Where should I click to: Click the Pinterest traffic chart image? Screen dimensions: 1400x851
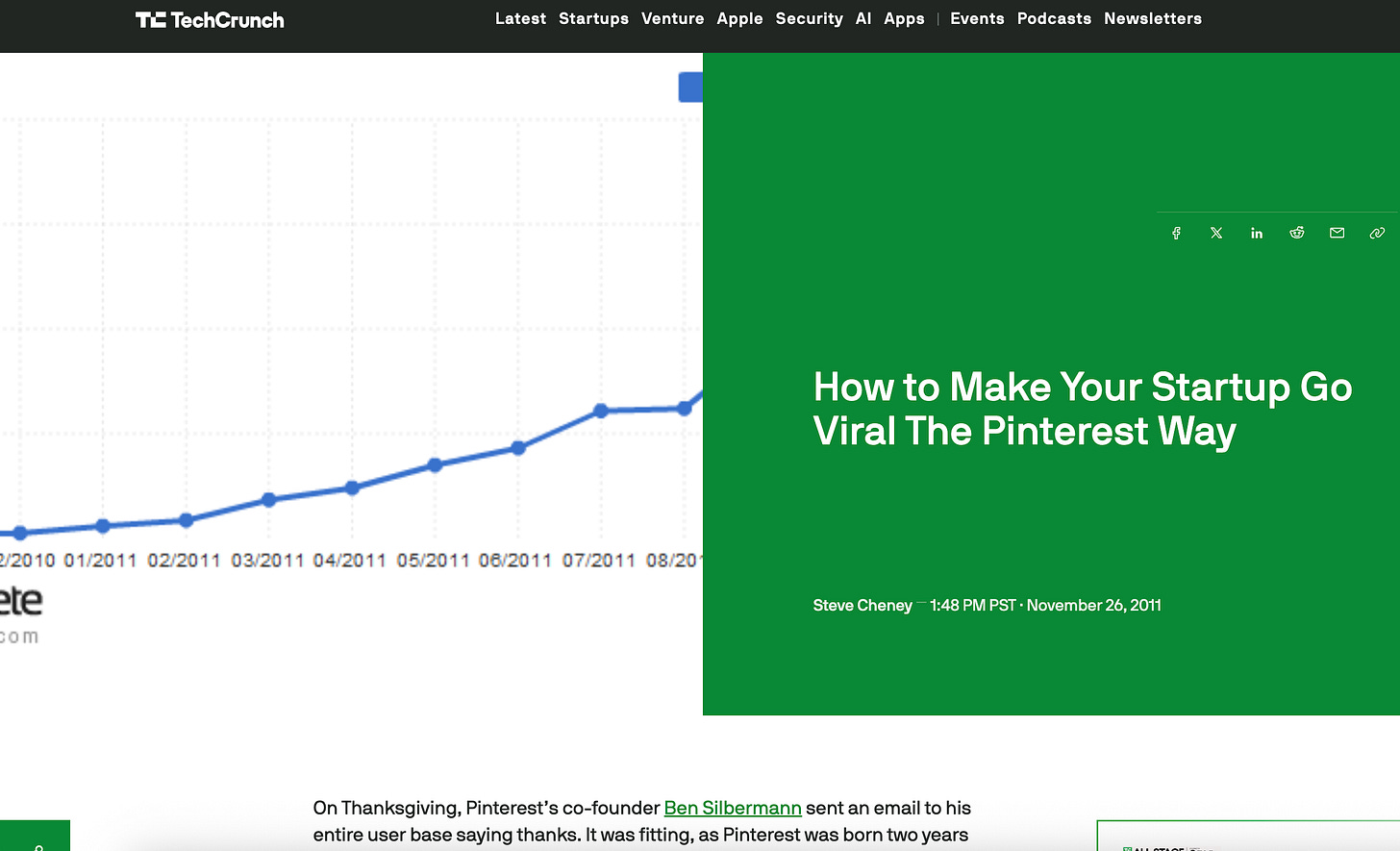351,384
